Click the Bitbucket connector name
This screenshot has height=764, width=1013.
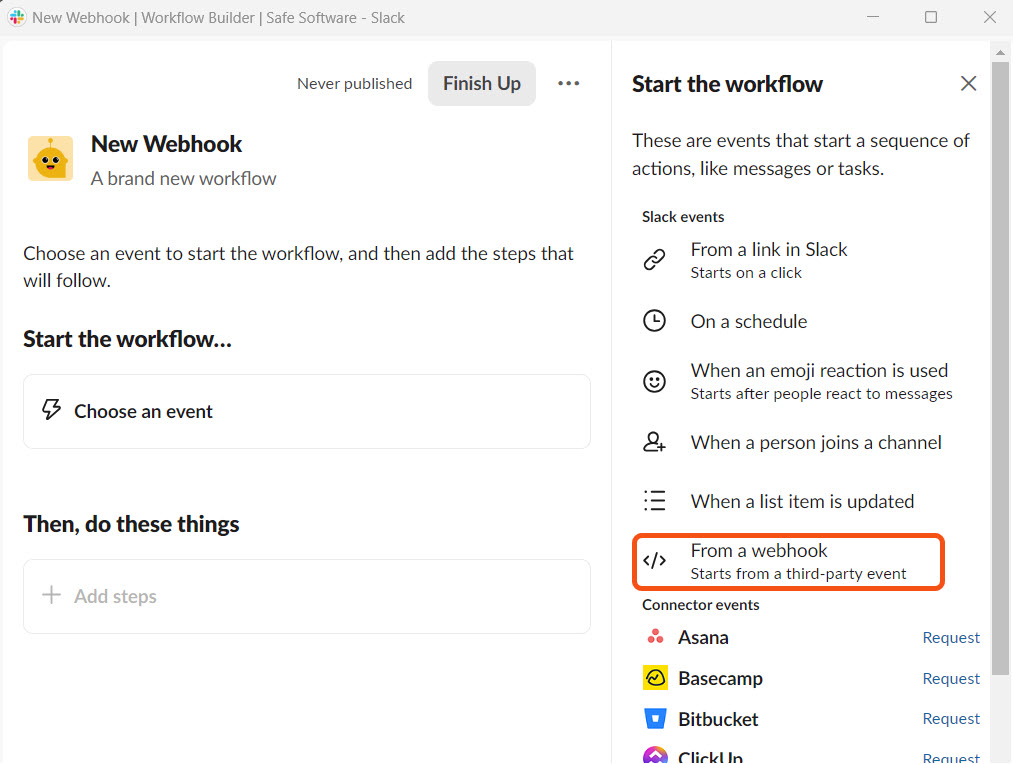click(x=718, y=719)
